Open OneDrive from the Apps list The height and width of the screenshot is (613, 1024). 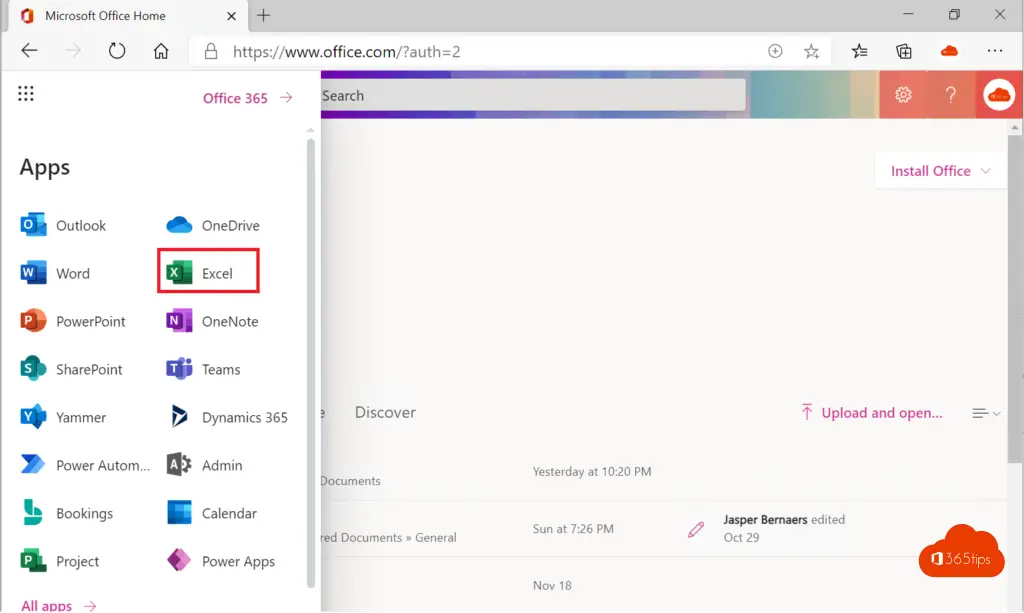point(213,225)
